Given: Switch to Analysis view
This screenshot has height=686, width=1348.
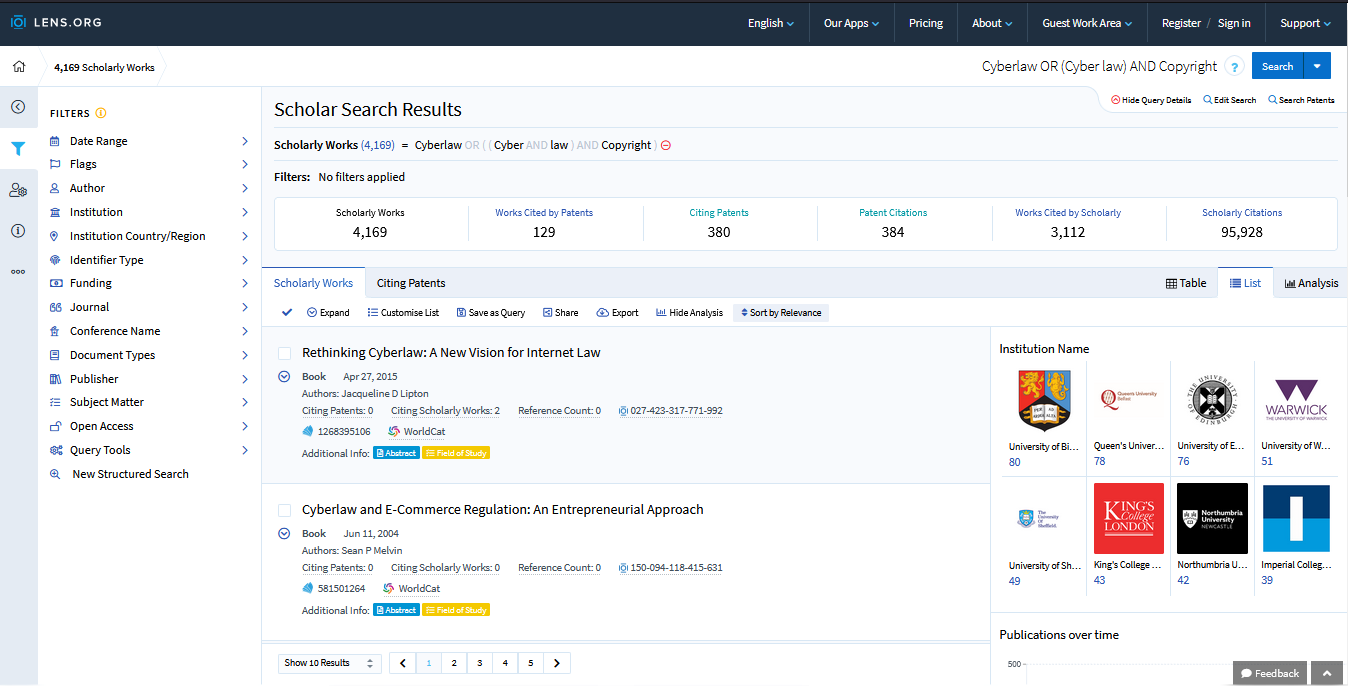Looking at the screenshot, I should click(x=1311, y=283).
